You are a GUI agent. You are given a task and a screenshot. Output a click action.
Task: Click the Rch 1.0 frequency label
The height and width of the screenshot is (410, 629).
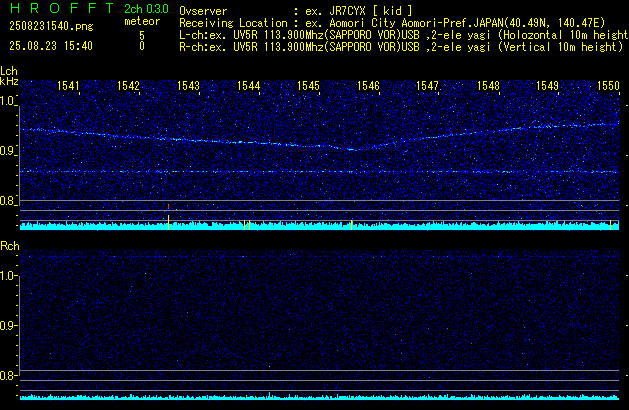coord(7,276)
